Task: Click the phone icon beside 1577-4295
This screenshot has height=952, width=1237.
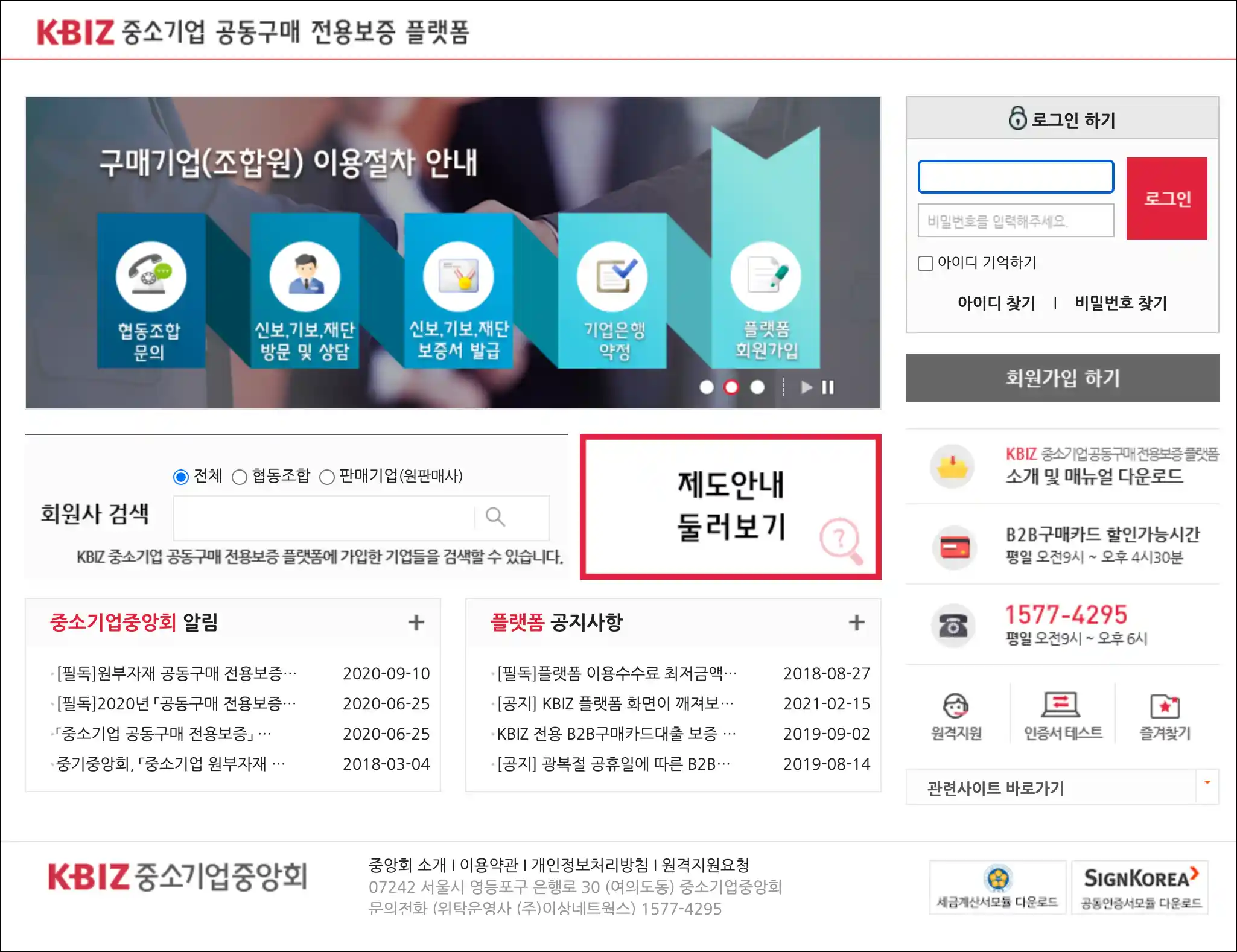Action: (x=953, y=626)
